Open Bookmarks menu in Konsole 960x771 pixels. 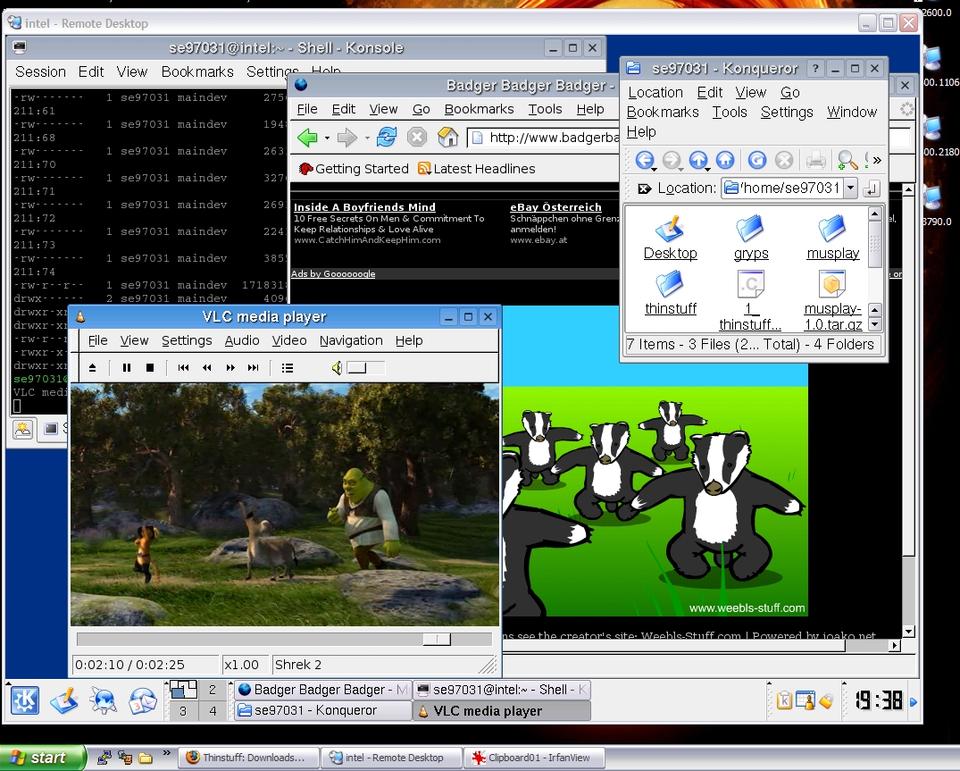click(197, 72)
